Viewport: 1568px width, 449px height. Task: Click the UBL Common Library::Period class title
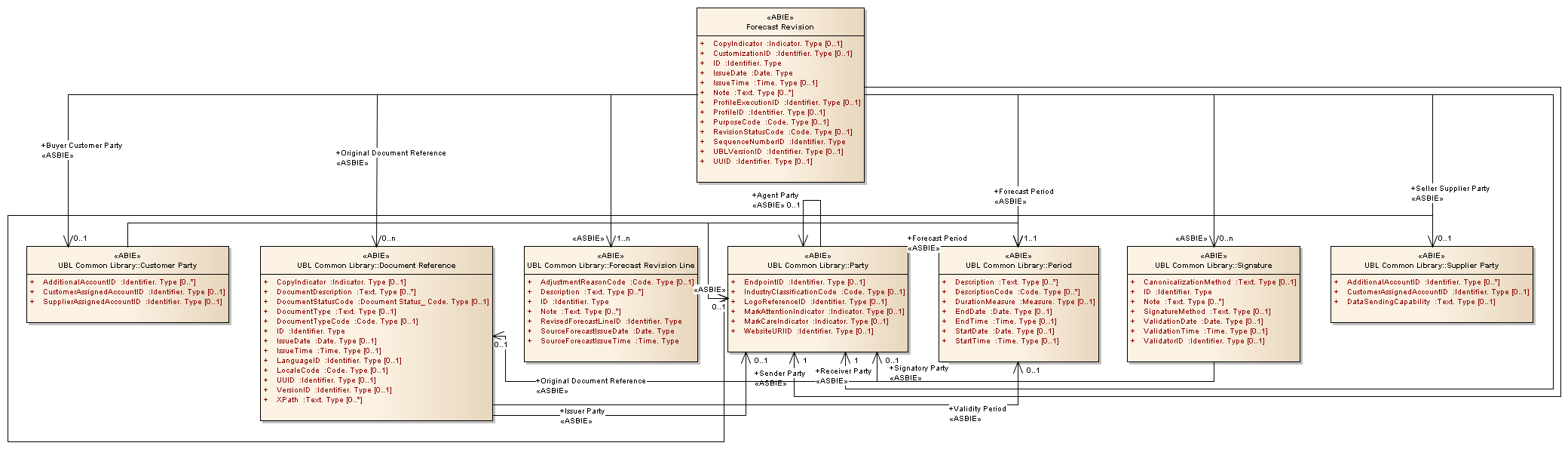pos(1018,266)
